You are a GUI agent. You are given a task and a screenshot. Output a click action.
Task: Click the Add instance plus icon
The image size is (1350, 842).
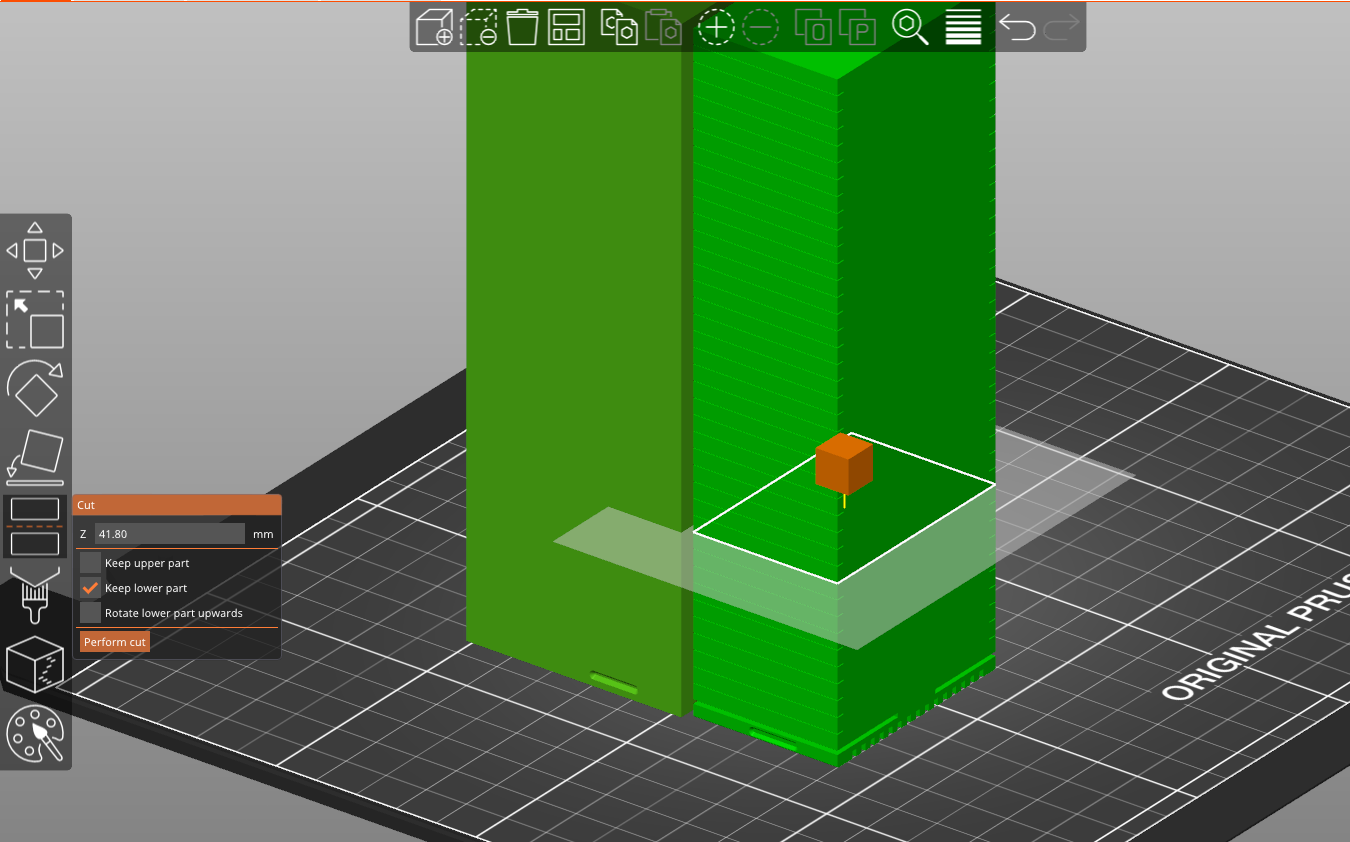716,27
